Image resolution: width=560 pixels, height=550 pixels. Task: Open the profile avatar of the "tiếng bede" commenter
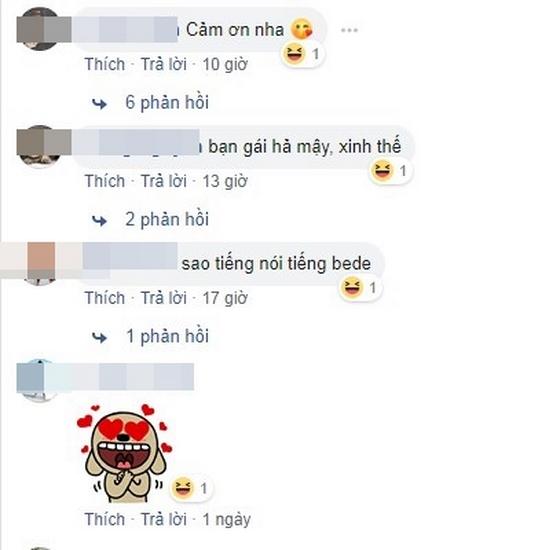[40, 263]
